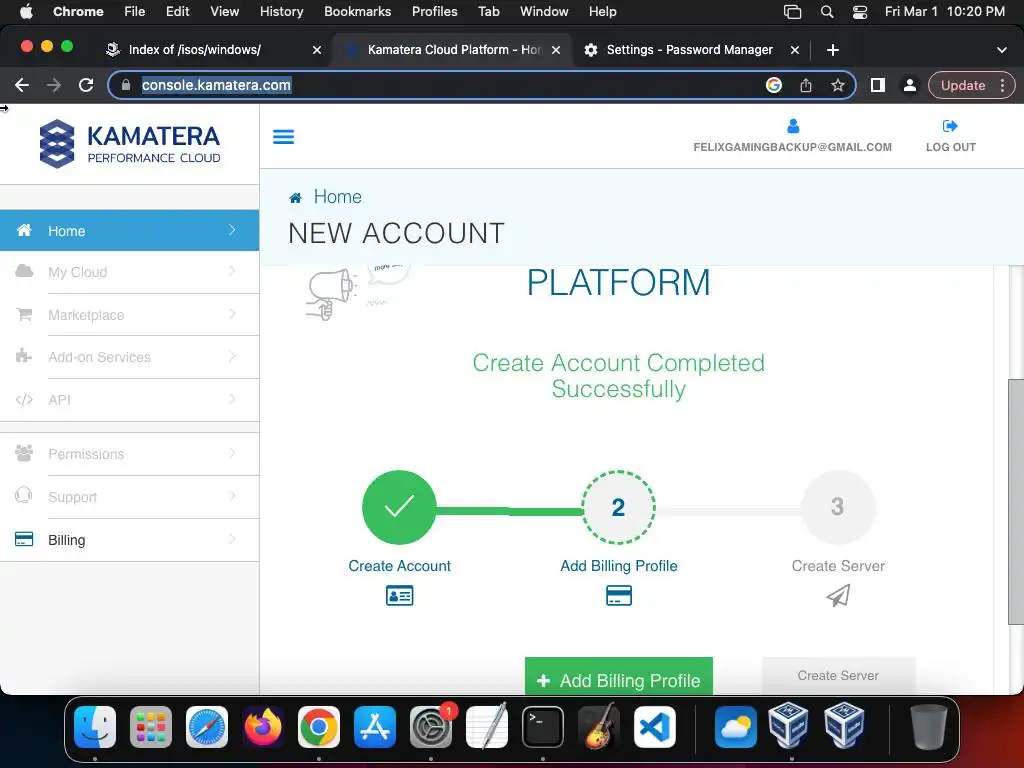Open Terminal from the dock
The image size is (1024, 768).
pos(543,727)
